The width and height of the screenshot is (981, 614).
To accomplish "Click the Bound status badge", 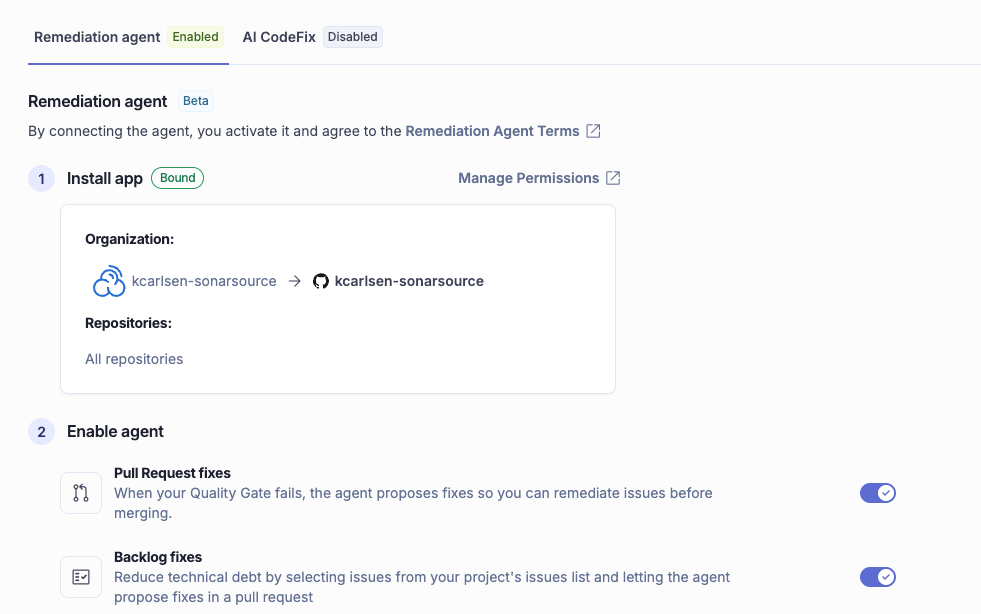I will coord(178,178).
